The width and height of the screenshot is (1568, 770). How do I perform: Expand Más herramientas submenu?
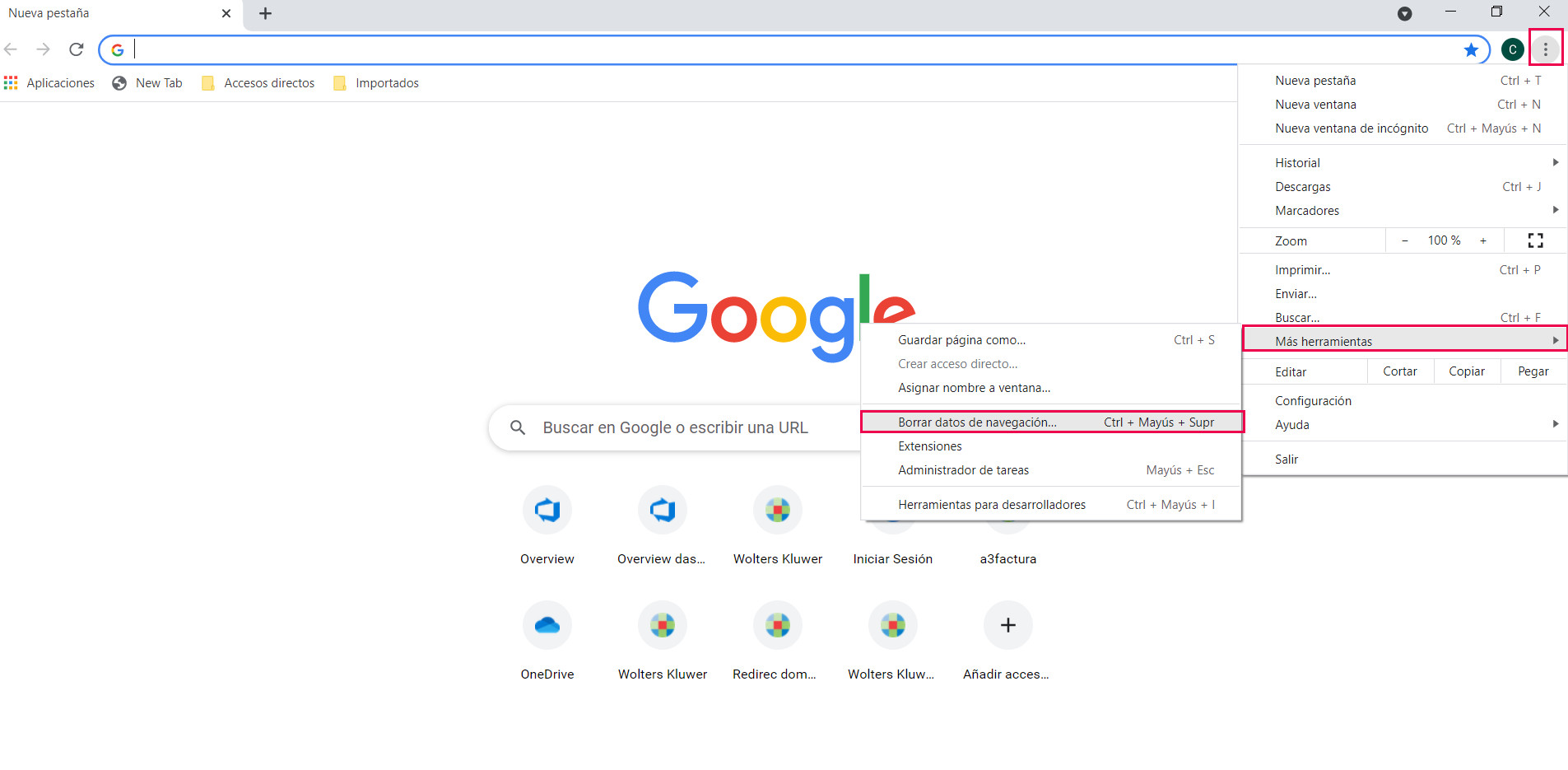point(1404,339)
